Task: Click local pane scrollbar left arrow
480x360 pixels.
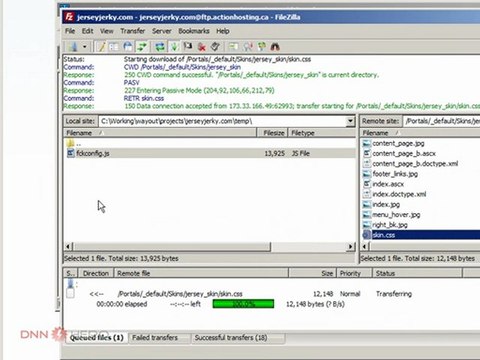Action: coord(68,247)
